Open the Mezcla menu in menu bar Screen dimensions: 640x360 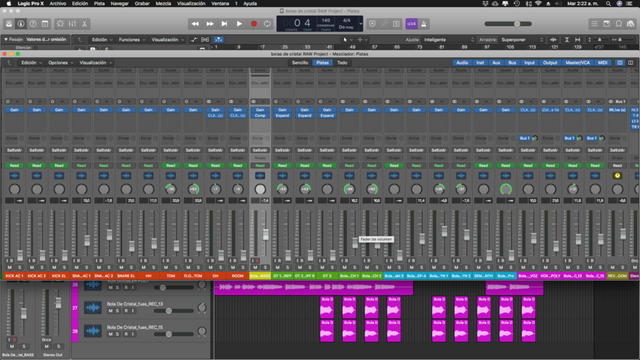(x=163, y=3)
